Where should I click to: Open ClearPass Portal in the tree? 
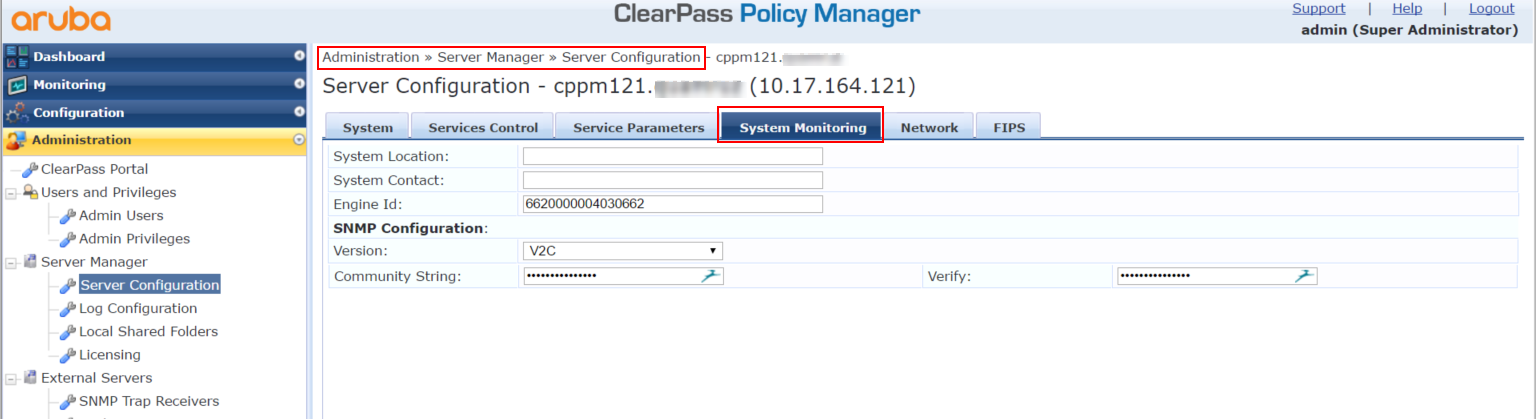(x=94, y=169)
